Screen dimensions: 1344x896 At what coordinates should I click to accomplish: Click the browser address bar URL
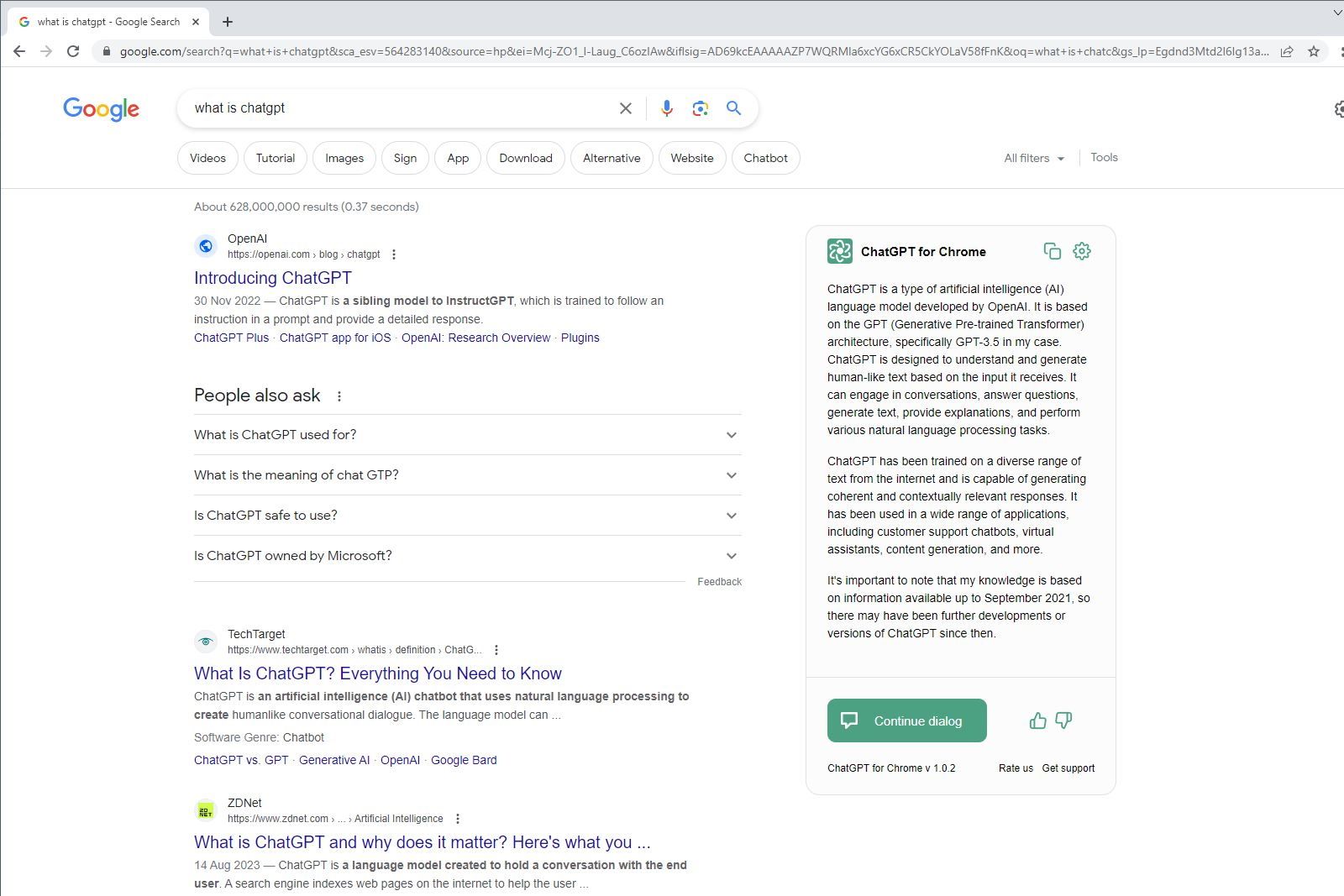[694, 51]
